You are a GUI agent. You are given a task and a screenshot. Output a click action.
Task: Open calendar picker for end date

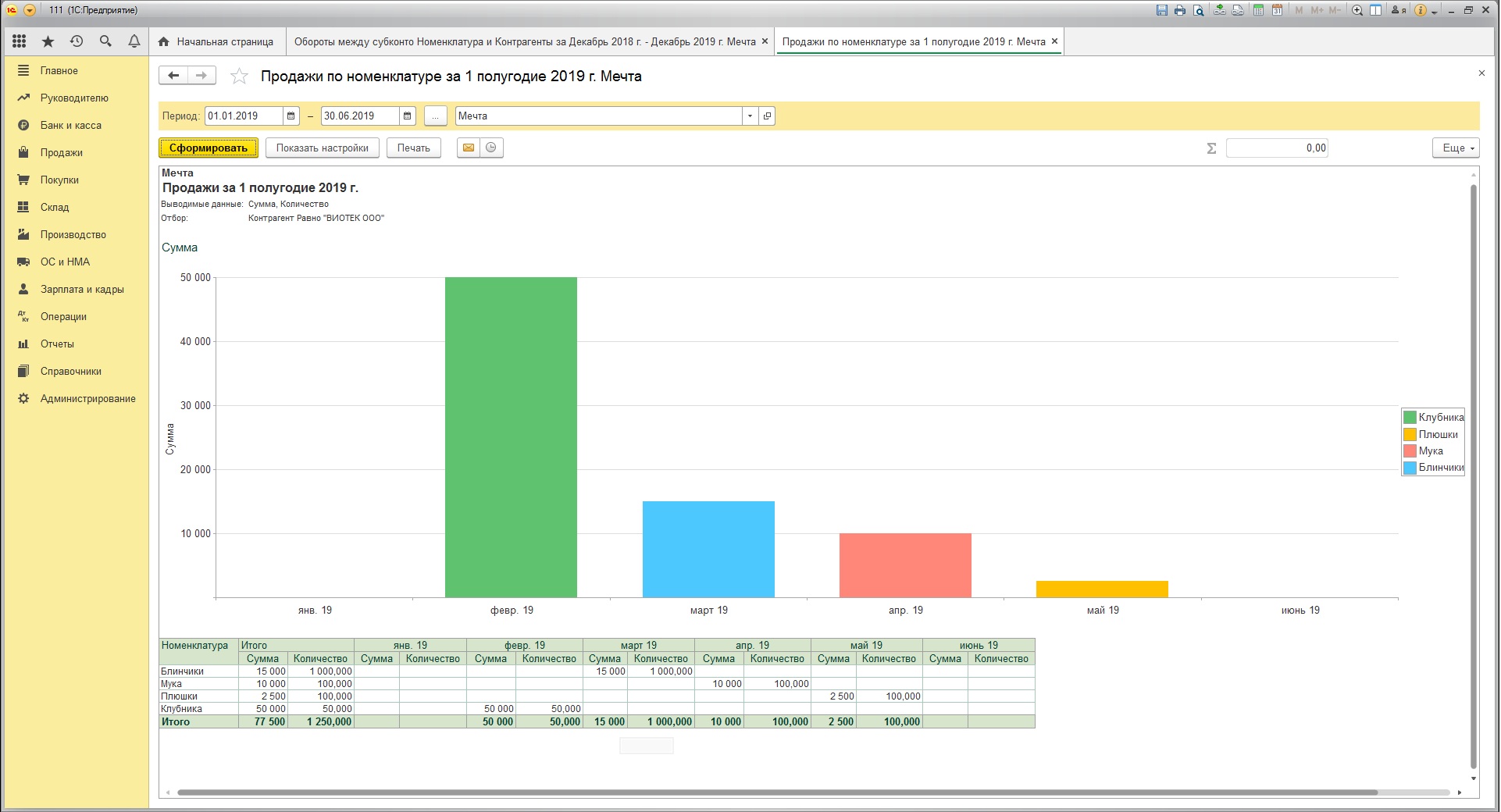click(408, 116)
